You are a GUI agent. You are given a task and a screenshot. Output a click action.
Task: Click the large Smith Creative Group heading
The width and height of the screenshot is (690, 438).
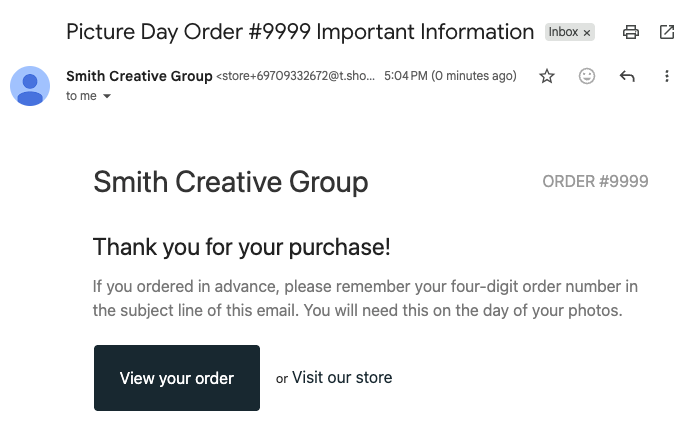[230, 182]
